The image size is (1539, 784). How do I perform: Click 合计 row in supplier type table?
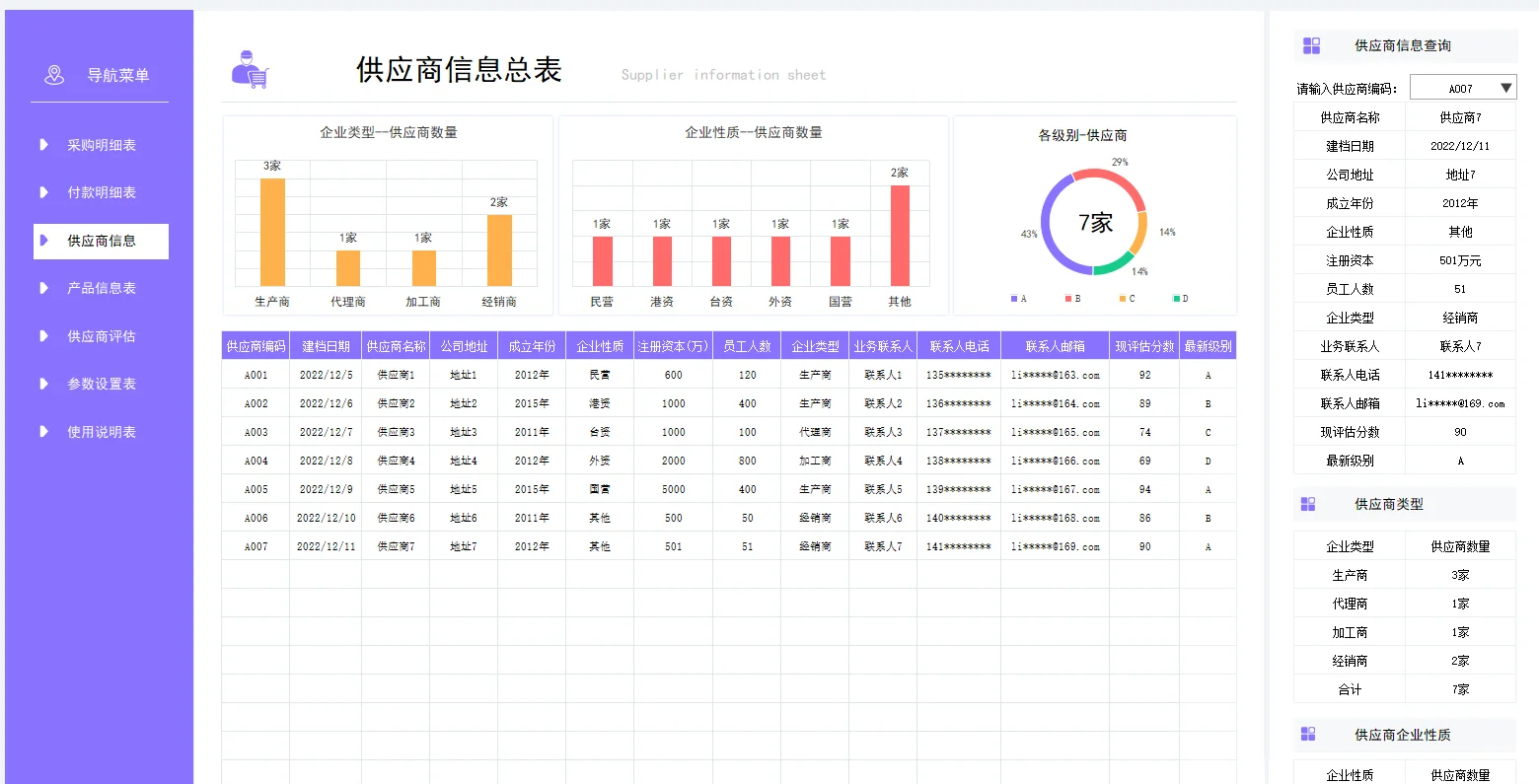(x=1404, y=689)
